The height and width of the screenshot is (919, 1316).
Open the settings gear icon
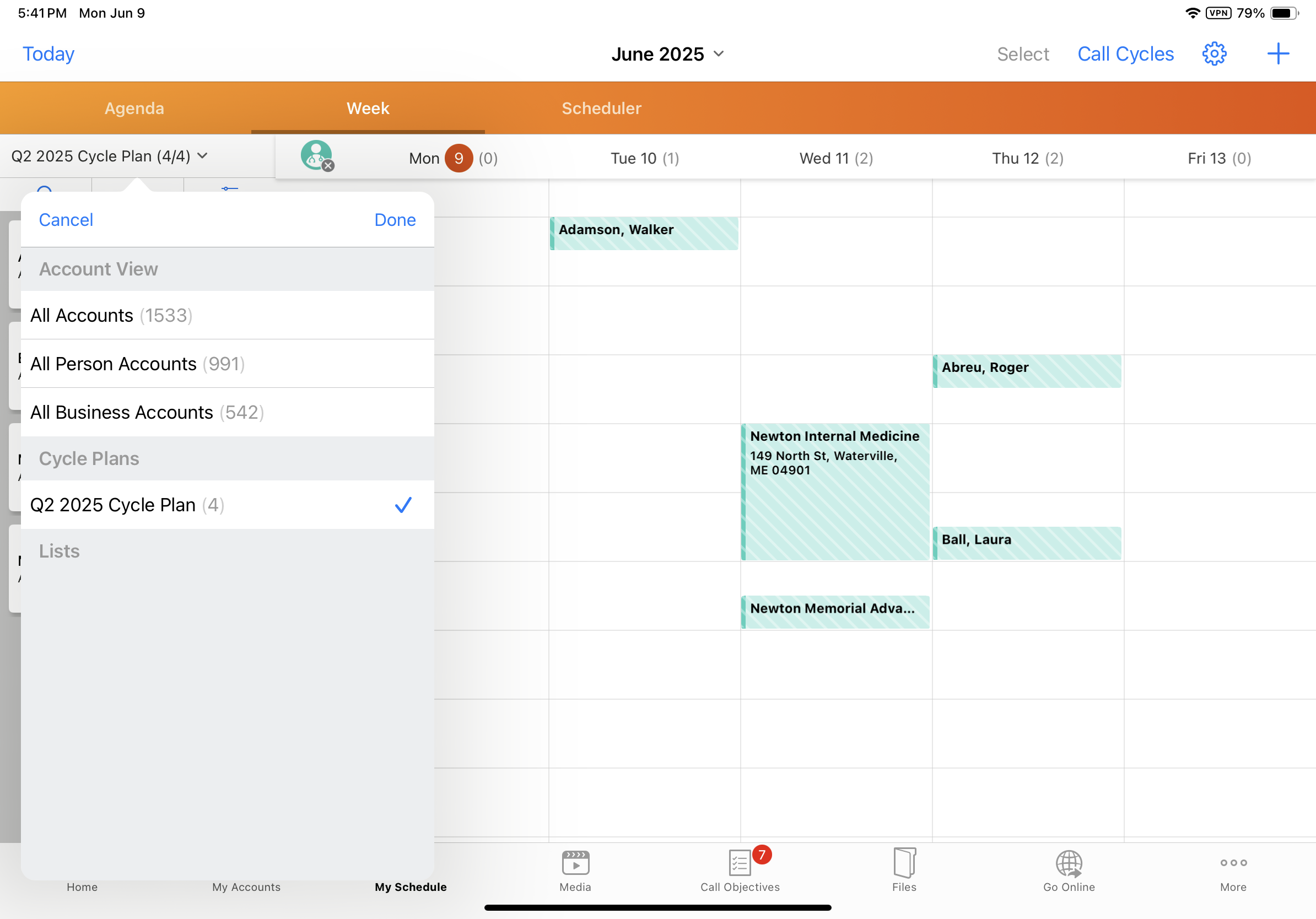coord(1213,54)
